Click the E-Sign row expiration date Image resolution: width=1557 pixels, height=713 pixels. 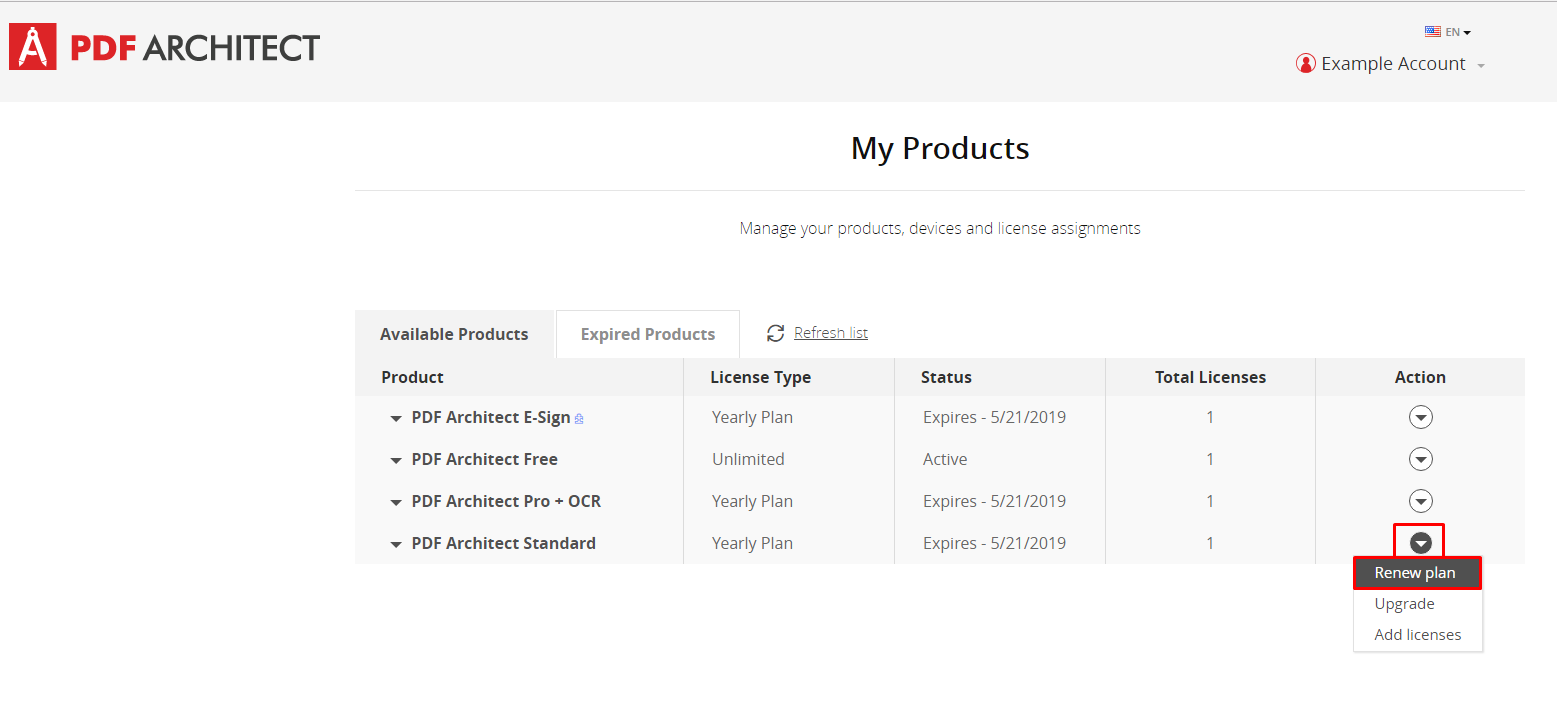point(994,417)
